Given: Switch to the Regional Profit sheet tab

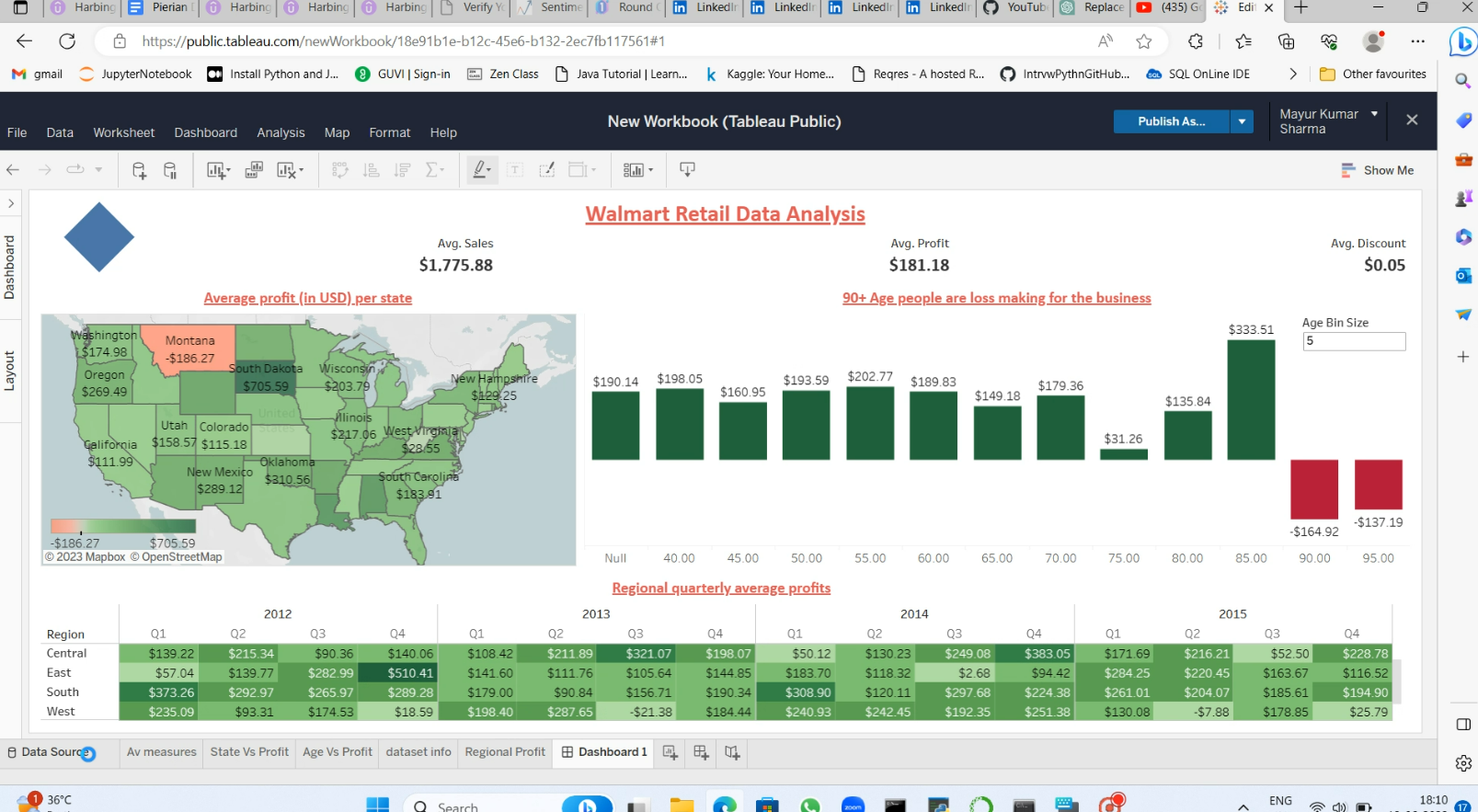Looking at the screenshot, I should tap(505, 752).
